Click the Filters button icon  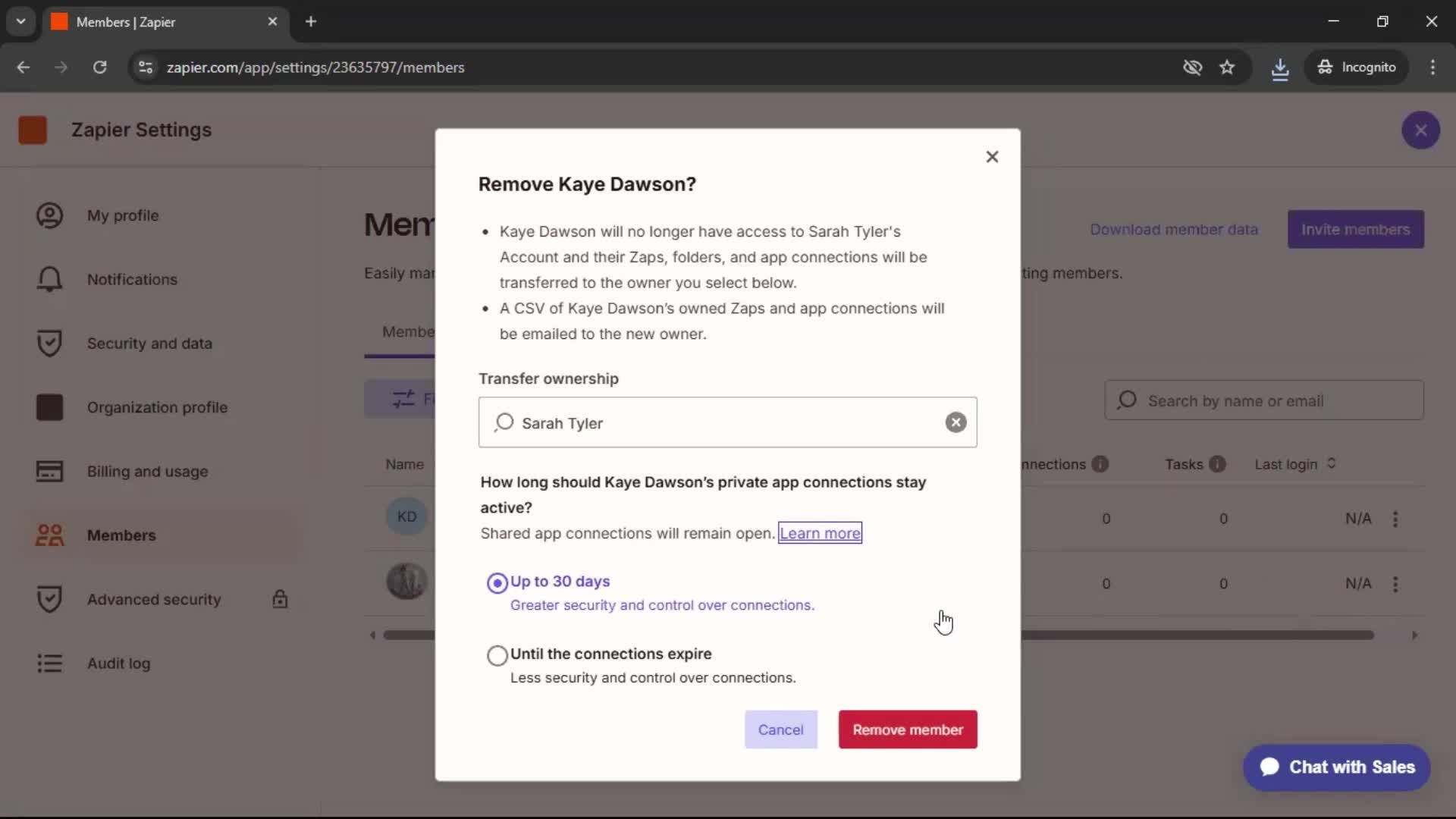click(x=403, y=399)
